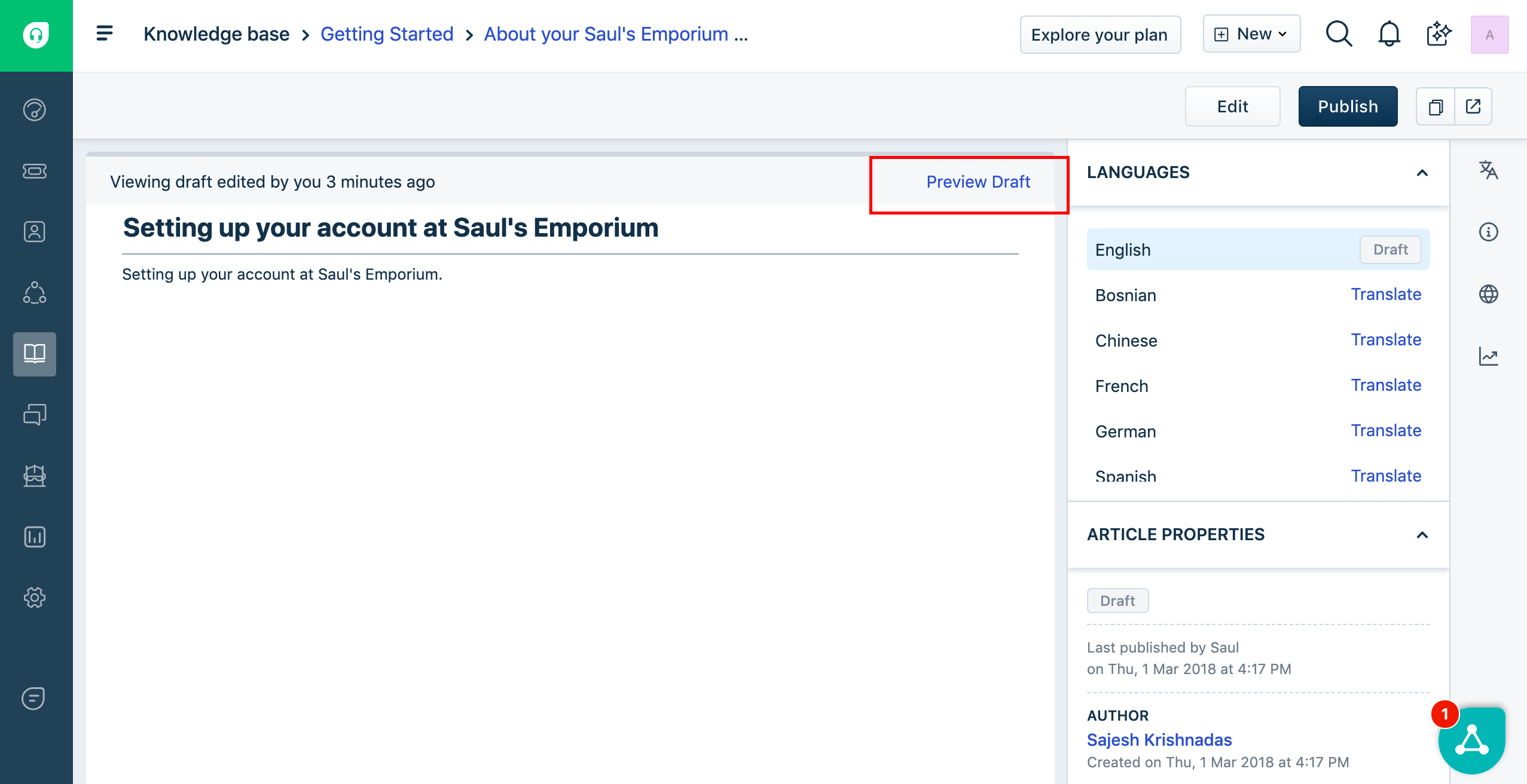The width and height of the screenshot is (1527, 784).
Task: Open article in new window icon
Action: coord(1473,106)
